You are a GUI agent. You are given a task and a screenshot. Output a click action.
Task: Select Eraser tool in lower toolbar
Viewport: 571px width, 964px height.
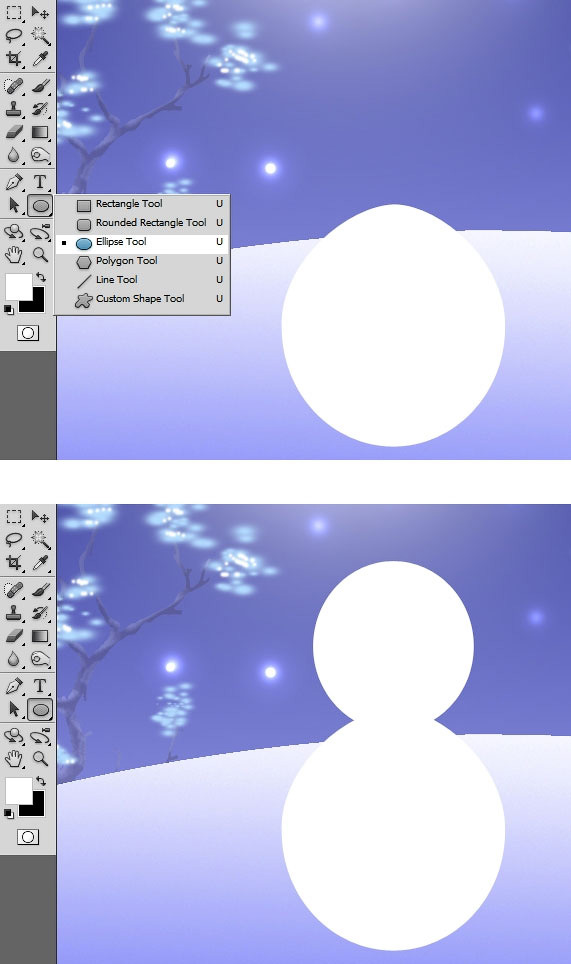[14, 636]
